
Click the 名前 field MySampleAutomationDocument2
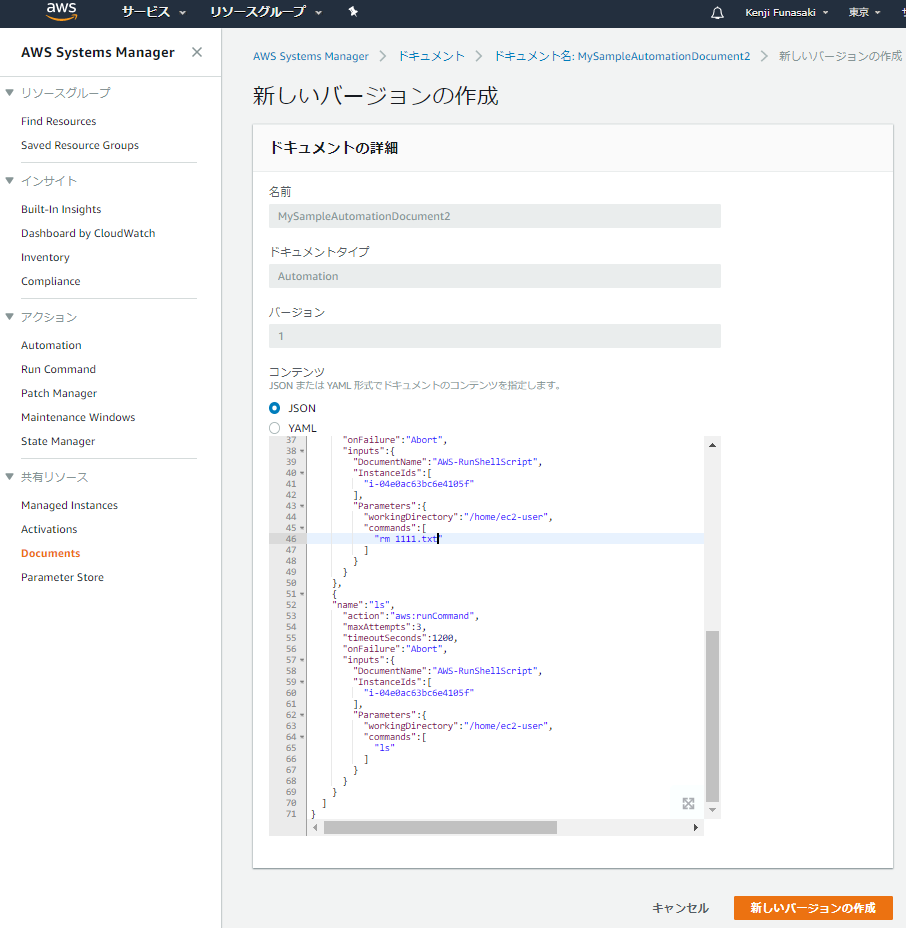click(x=495, y=216)
